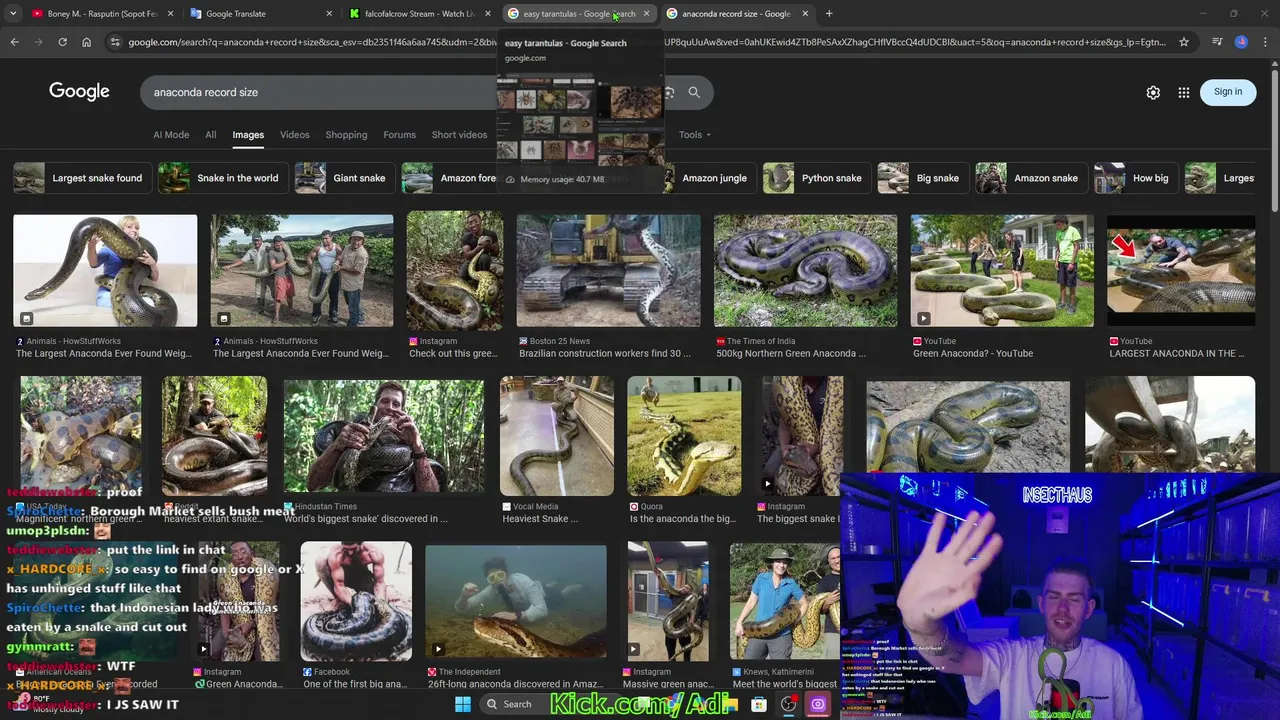Open Vocal Media Heaviest Snake image
This screenshot has width=1280, height=720.
click(x=557, y=436)
